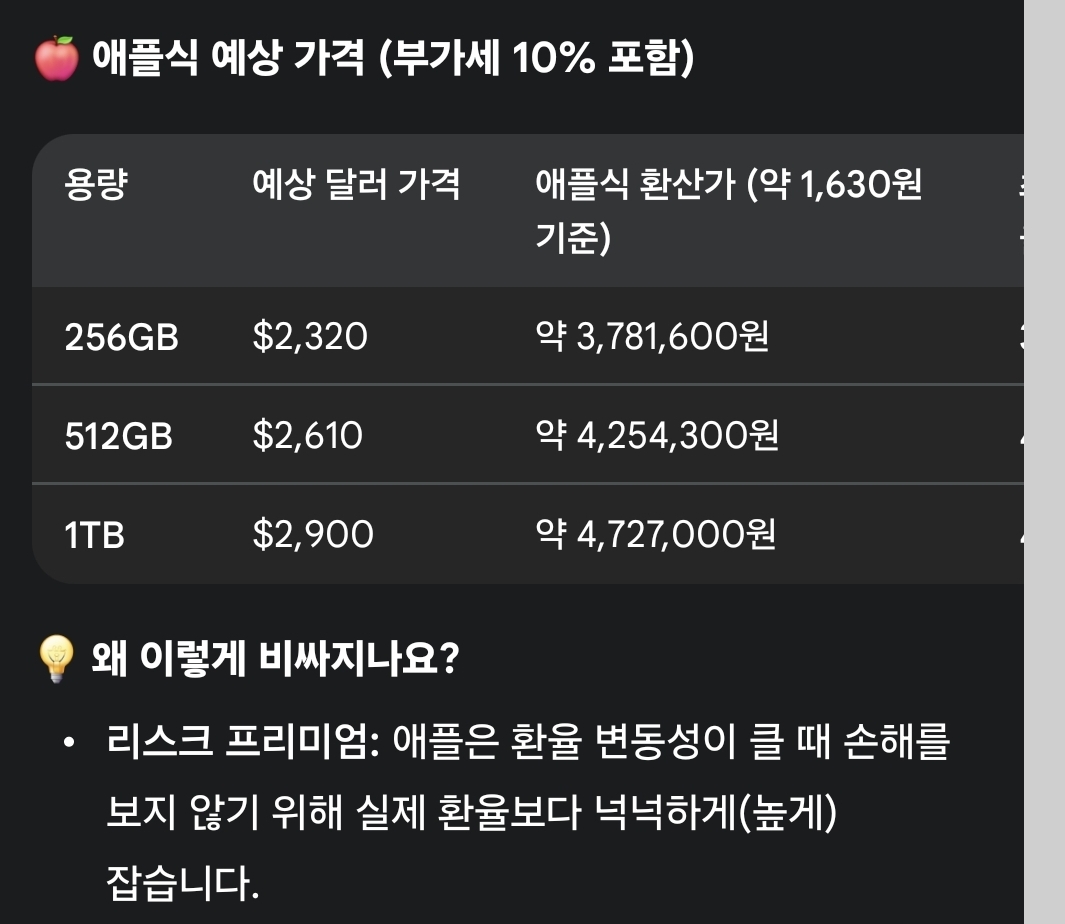The height and width of the screenshot is (924, 1065).
Task: Click the 용량 column header
Action: (95, 185)
